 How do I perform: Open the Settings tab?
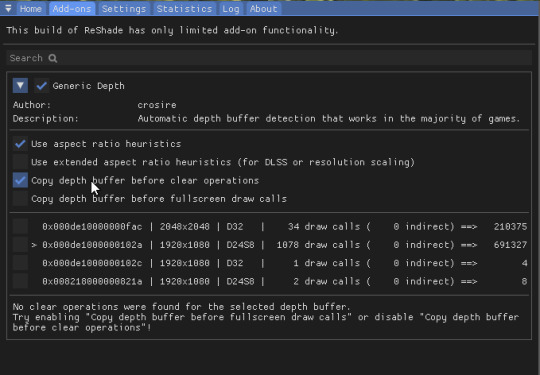click(124, 9)
